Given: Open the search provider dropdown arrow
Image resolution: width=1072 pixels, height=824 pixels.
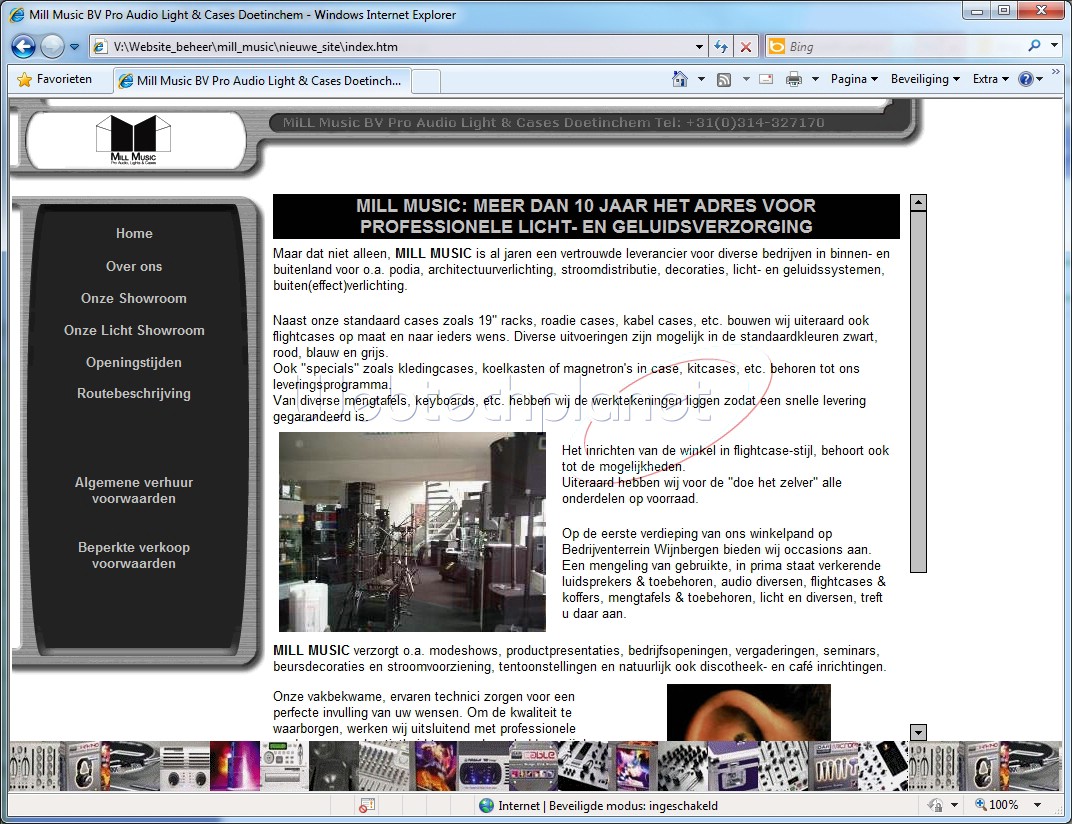Looking at the screenshot, I should pyautogui.click(x=1054, y=46).
